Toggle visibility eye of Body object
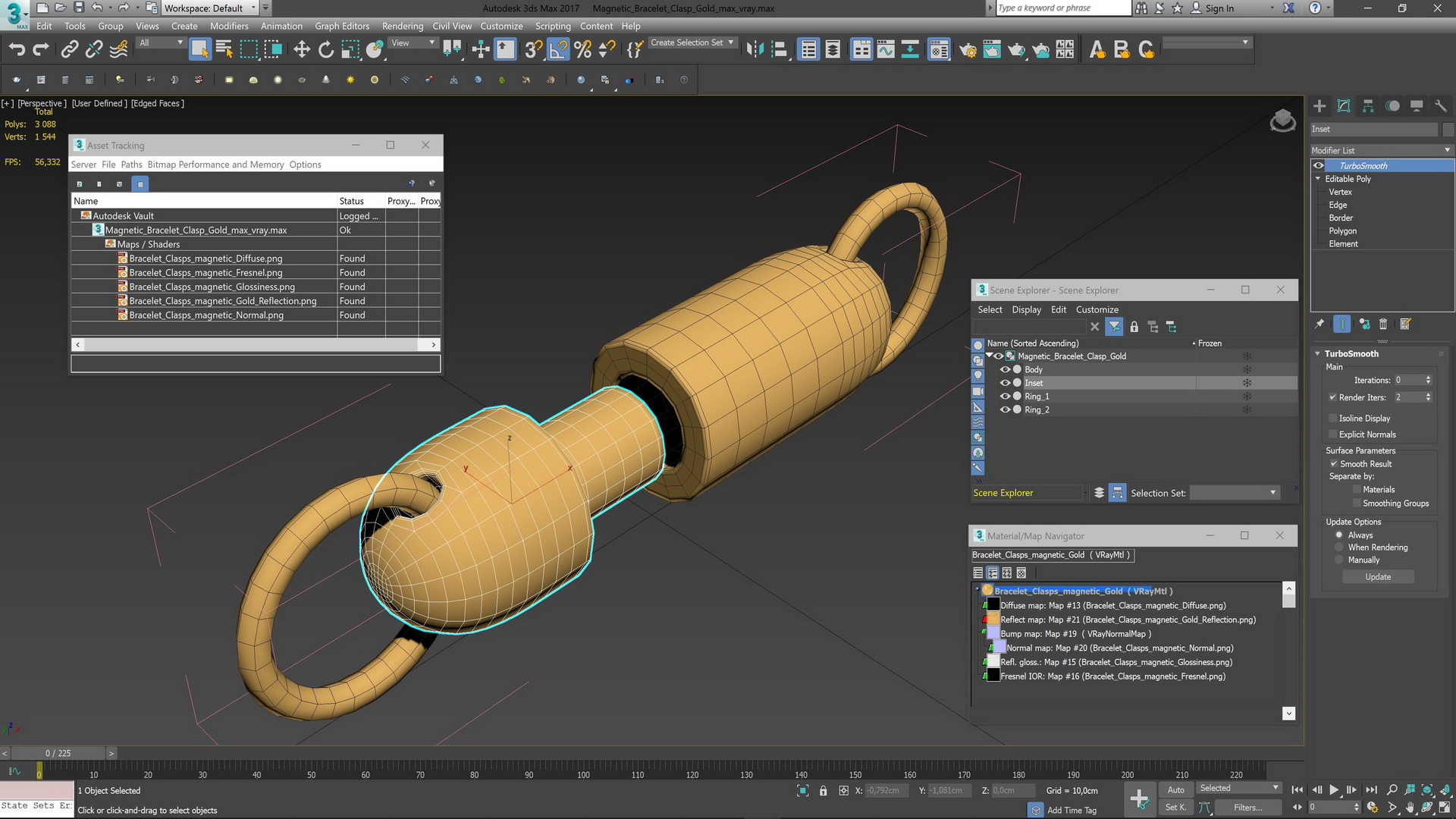Image resolution: width=1456 pixels, height=819 pixels. tap(1005, 370)
